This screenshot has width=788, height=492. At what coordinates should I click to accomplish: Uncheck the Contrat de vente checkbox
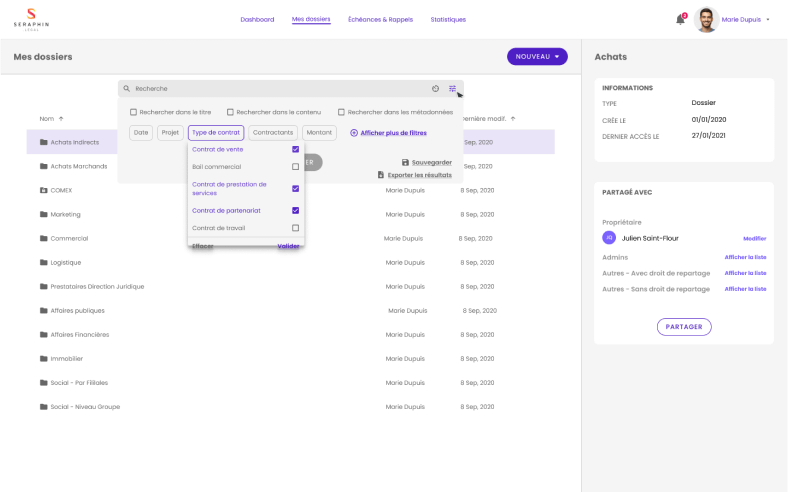(295, 149)
